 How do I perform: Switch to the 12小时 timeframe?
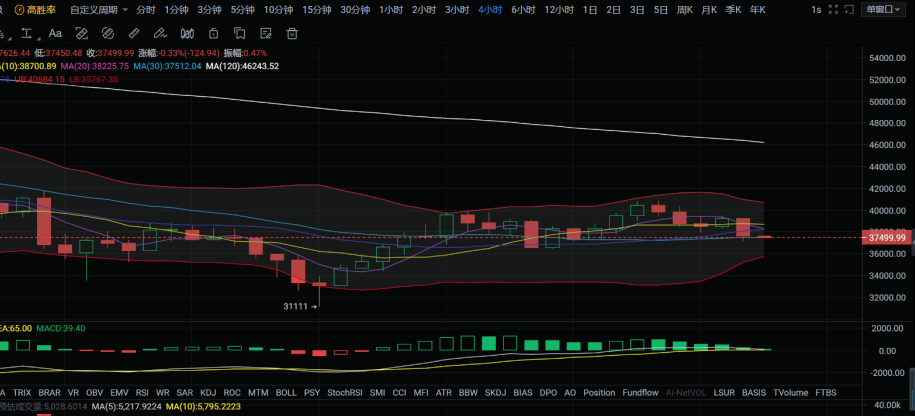(559, 9)
